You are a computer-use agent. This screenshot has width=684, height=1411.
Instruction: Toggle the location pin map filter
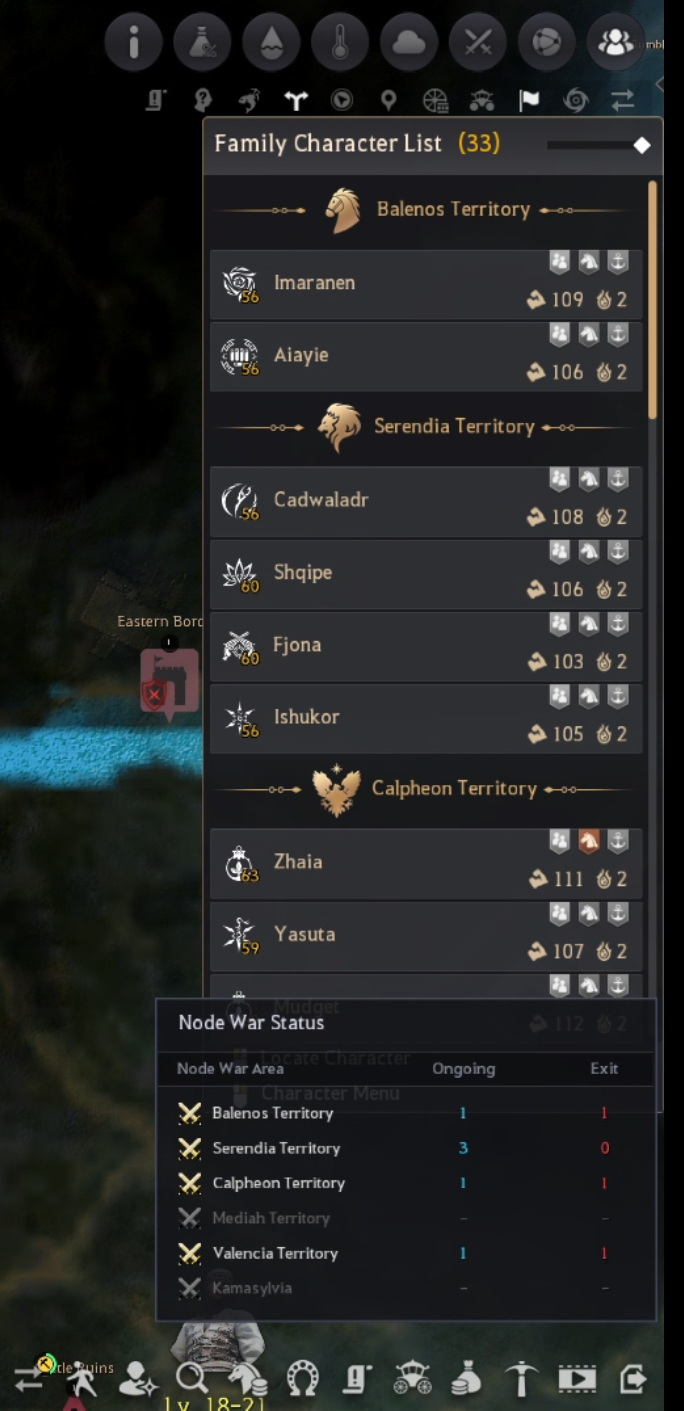click(x=389, y=100)
